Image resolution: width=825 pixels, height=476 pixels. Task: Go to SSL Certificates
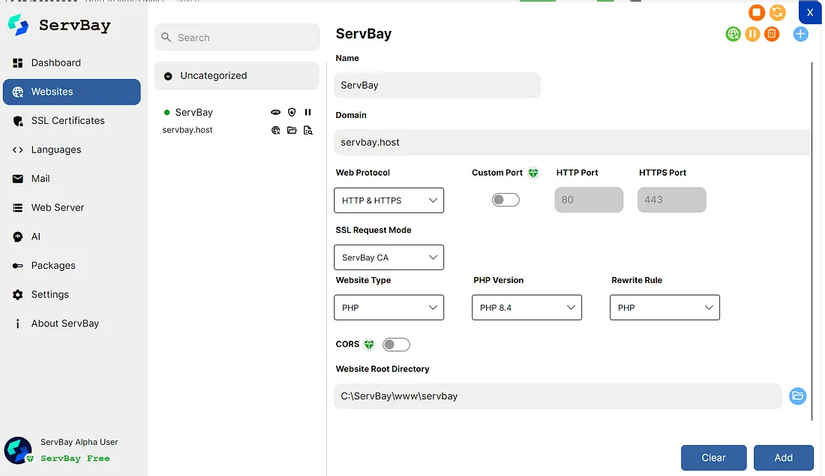pyautogui.click(x=72, y=120)
